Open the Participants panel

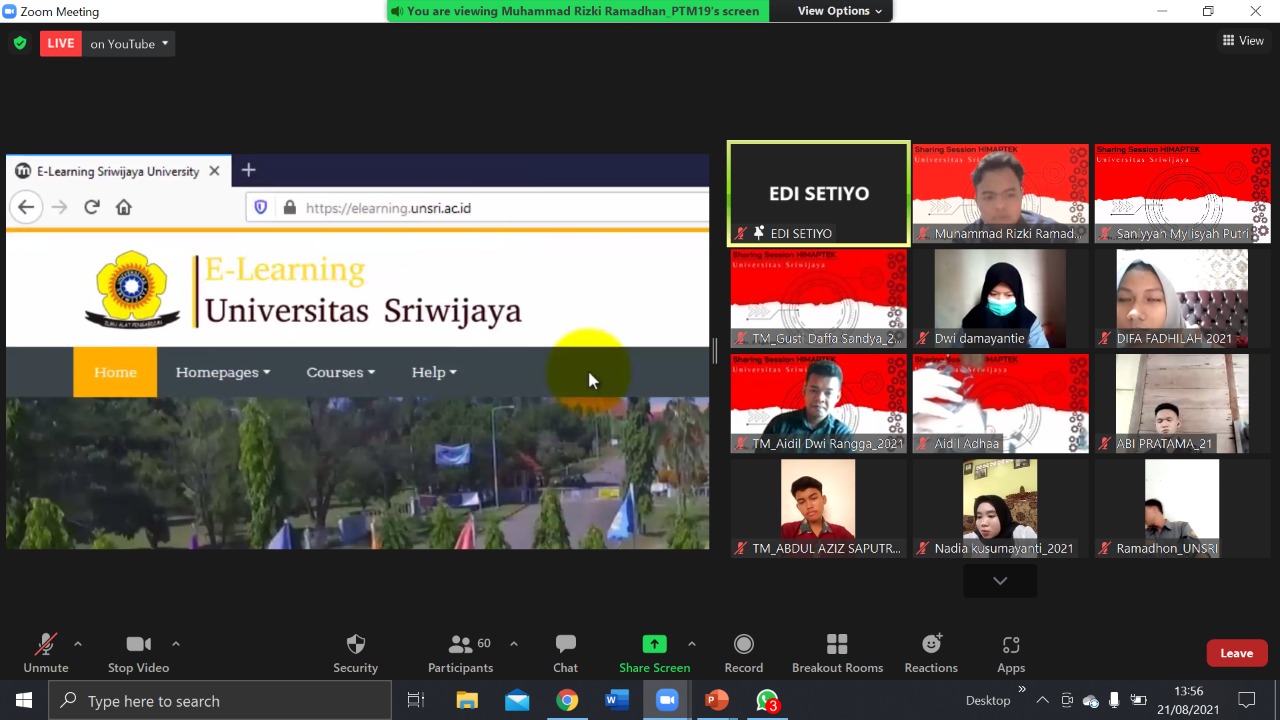(x=461, y=653)
